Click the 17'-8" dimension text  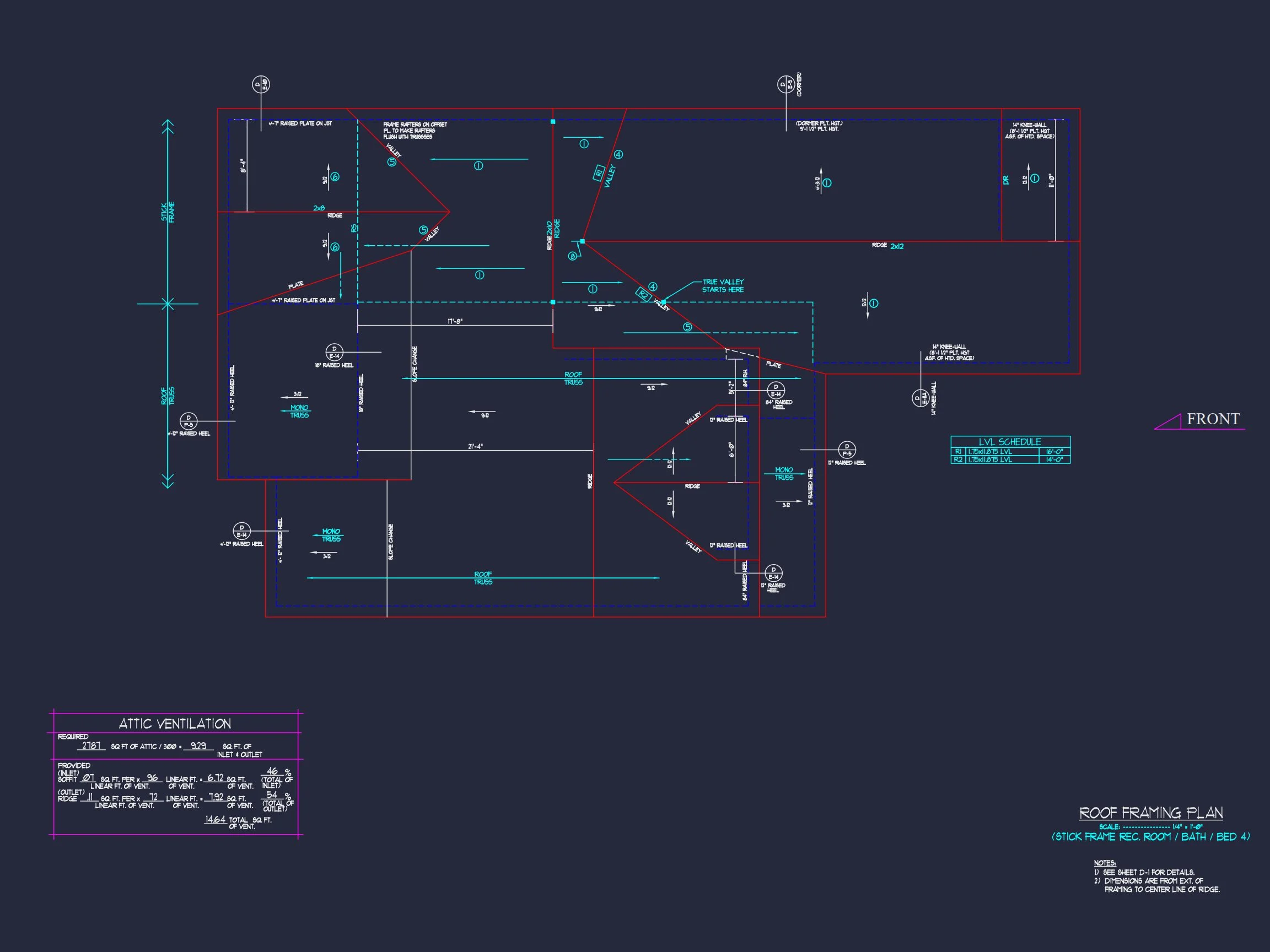coord(455,322)
